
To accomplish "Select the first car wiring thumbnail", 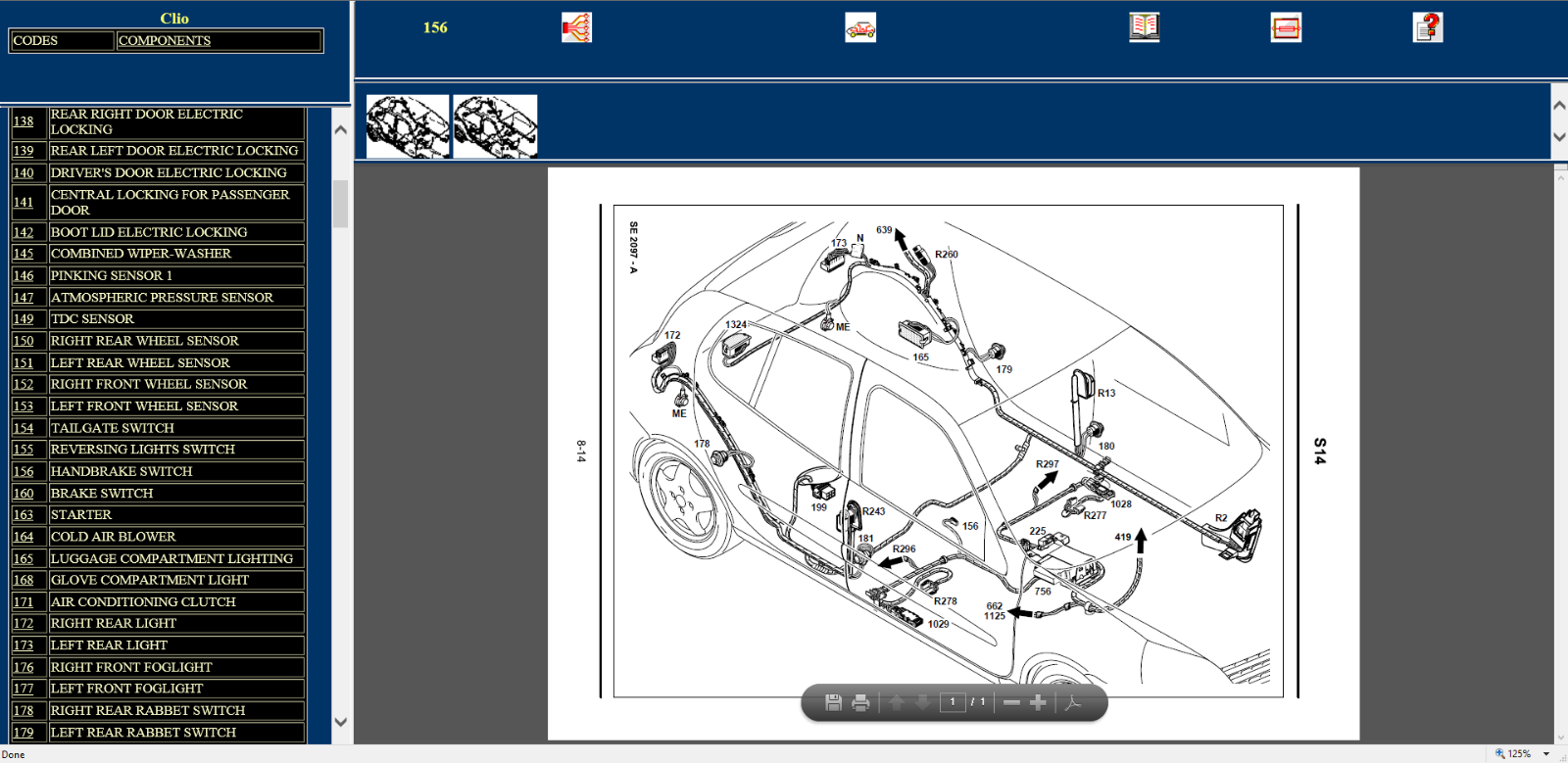I will coord(408,126).
